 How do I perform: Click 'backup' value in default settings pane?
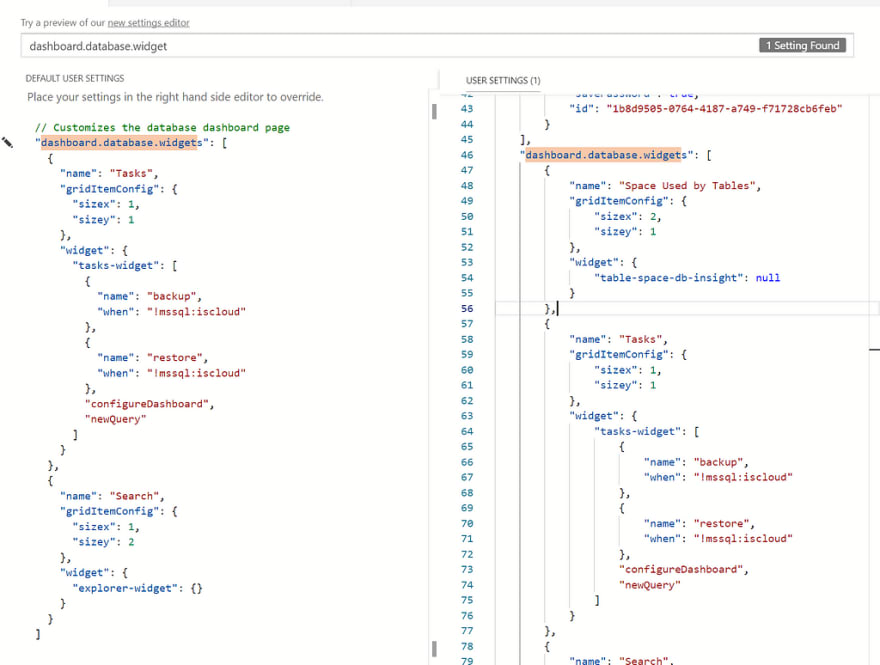[171, 296]
